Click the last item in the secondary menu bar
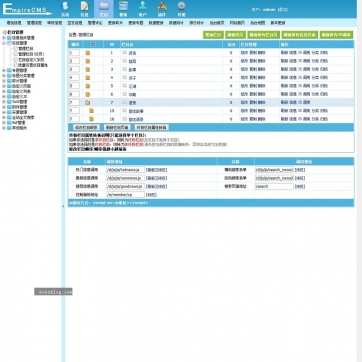The width and height of the screenshot is (362, 362). click(x=278, y=23)
